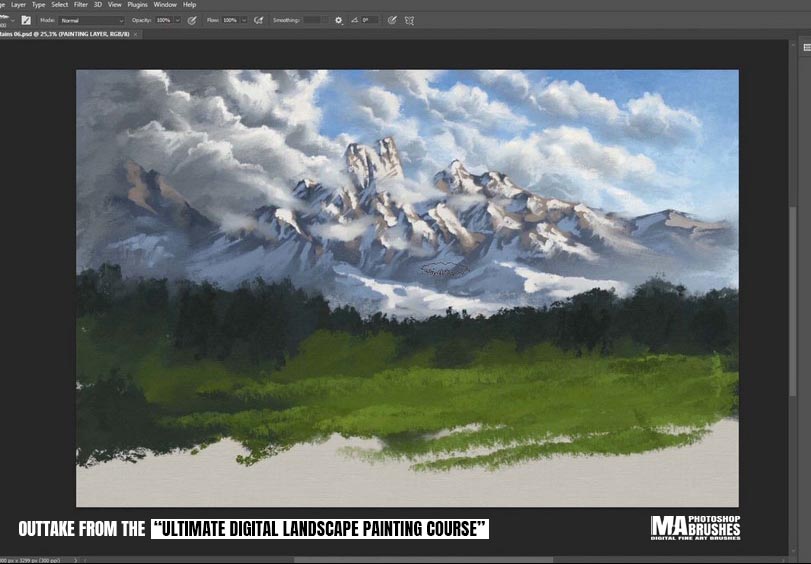
Task: Click the Opacity percentage field
Action: coord(163,20)
